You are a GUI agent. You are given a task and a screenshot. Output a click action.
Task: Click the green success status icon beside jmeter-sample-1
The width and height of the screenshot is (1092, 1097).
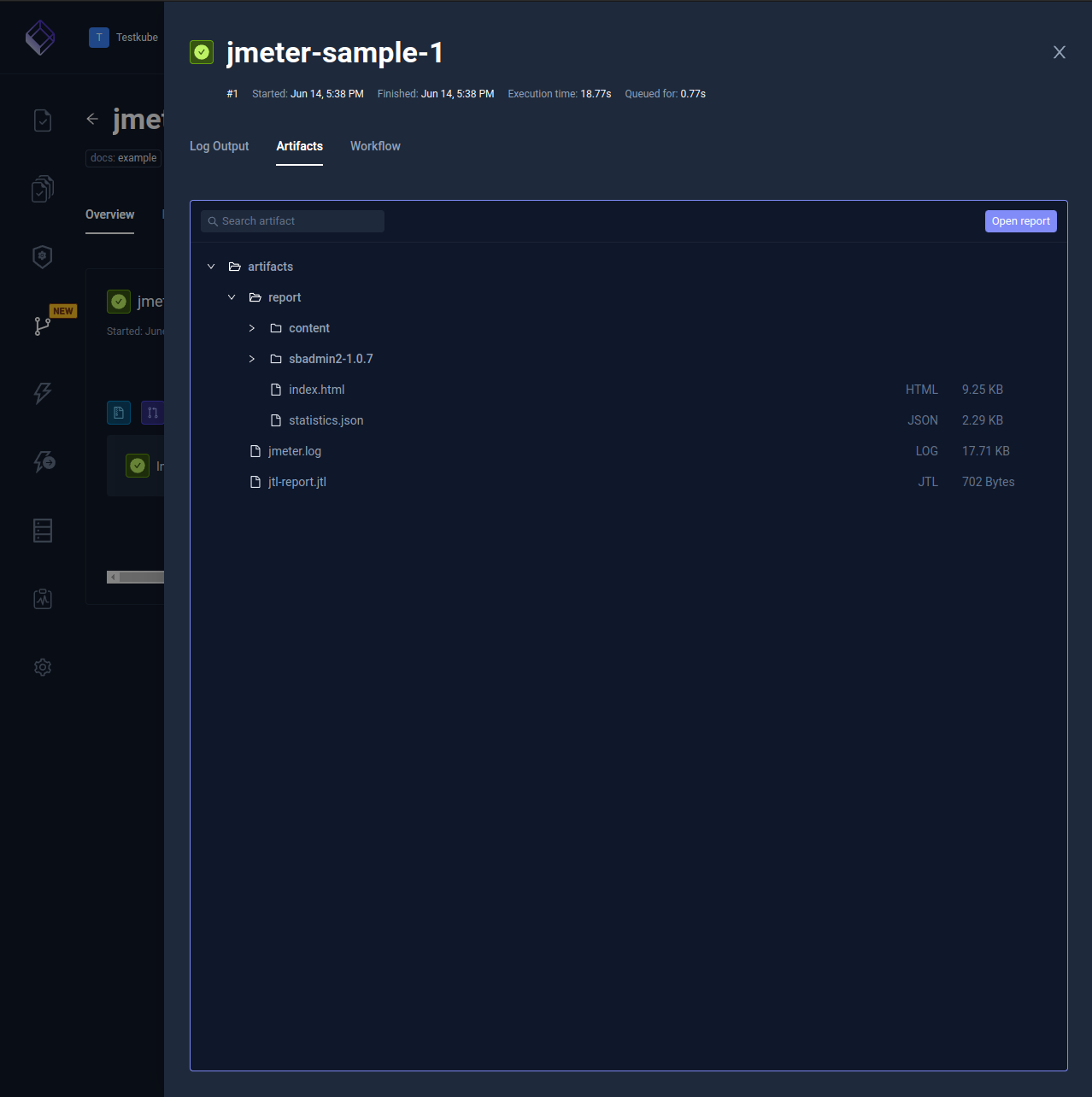[x=202, y=52]
